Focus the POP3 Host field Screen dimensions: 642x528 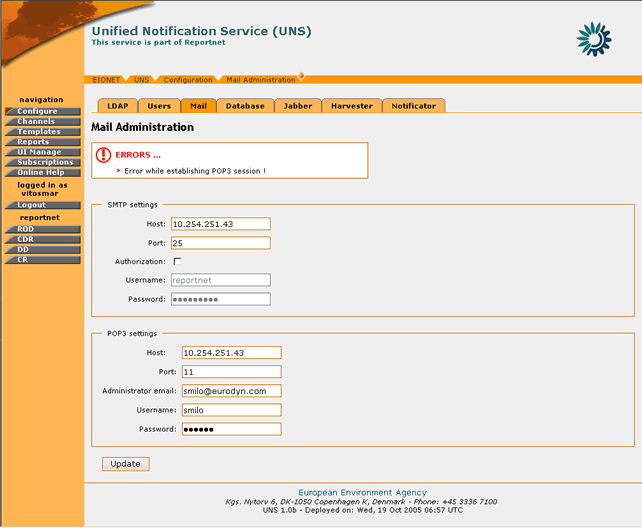pyautogui.click(x=231, y=352)
